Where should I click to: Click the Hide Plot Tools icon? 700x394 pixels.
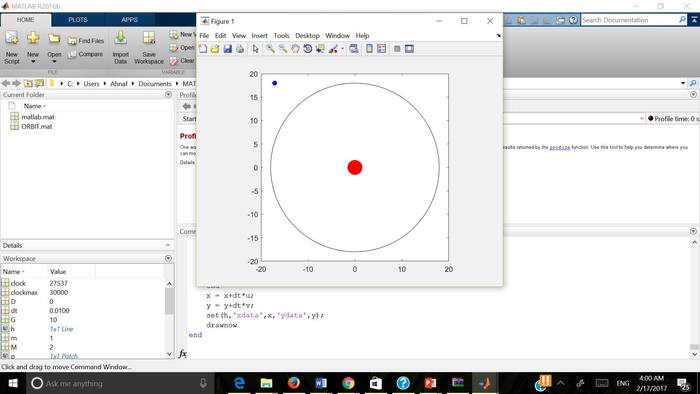pos(397,49)
